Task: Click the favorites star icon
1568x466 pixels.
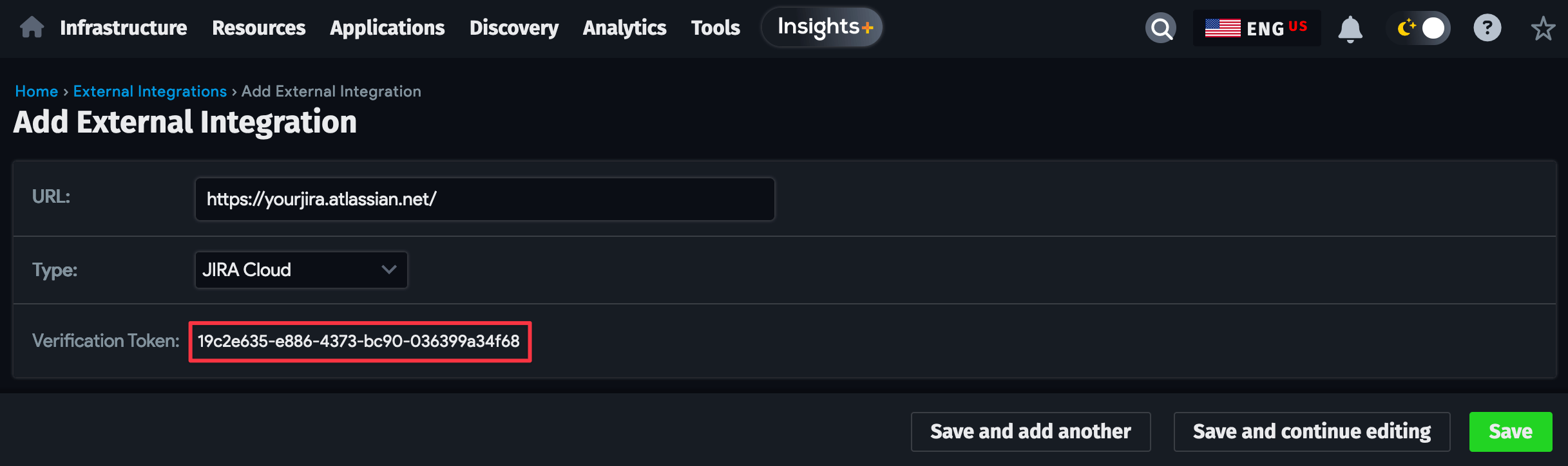Action: [x=1543, y=28]
